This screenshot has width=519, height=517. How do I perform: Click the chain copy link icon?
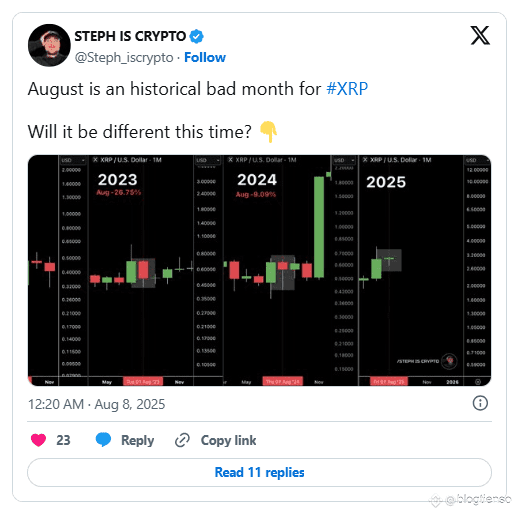point(183,440)
